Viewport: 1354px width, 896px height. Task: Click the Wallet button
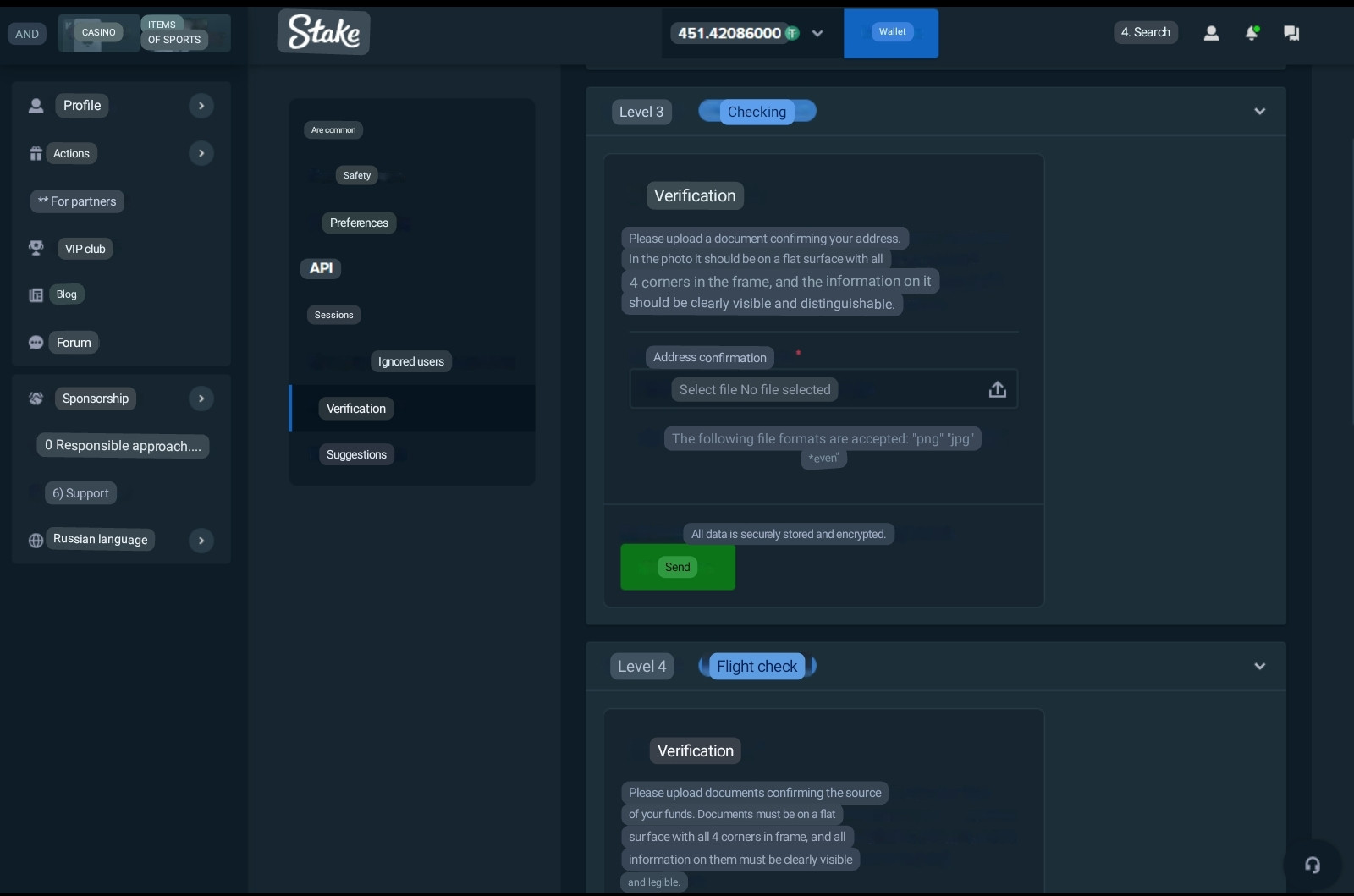891,33
